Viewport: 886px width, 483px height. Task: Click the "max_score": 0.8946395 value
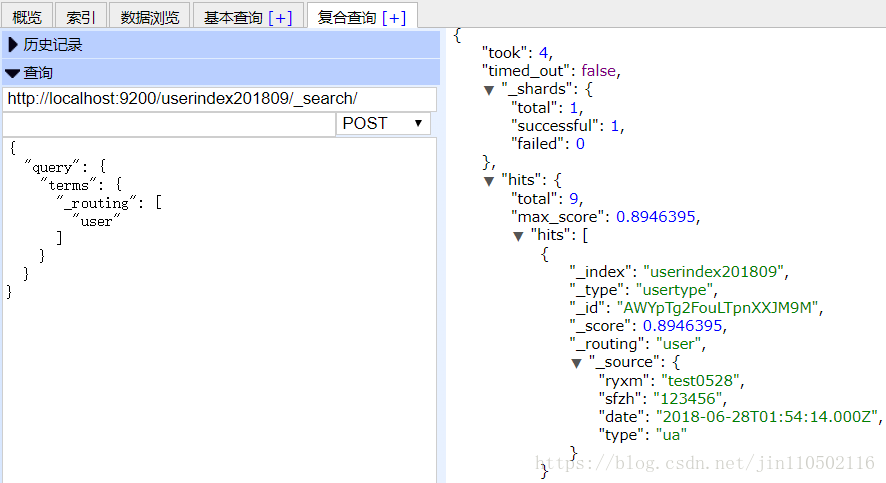pyautogui.click(x=655, y=216)
